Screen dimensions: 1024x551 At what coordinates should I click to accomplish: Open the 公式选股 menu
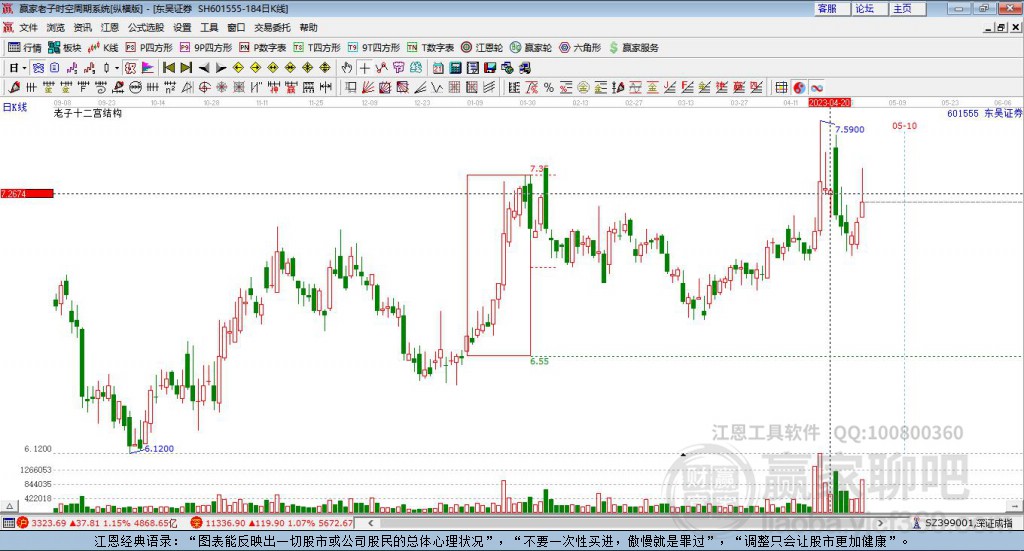(146, 27)
